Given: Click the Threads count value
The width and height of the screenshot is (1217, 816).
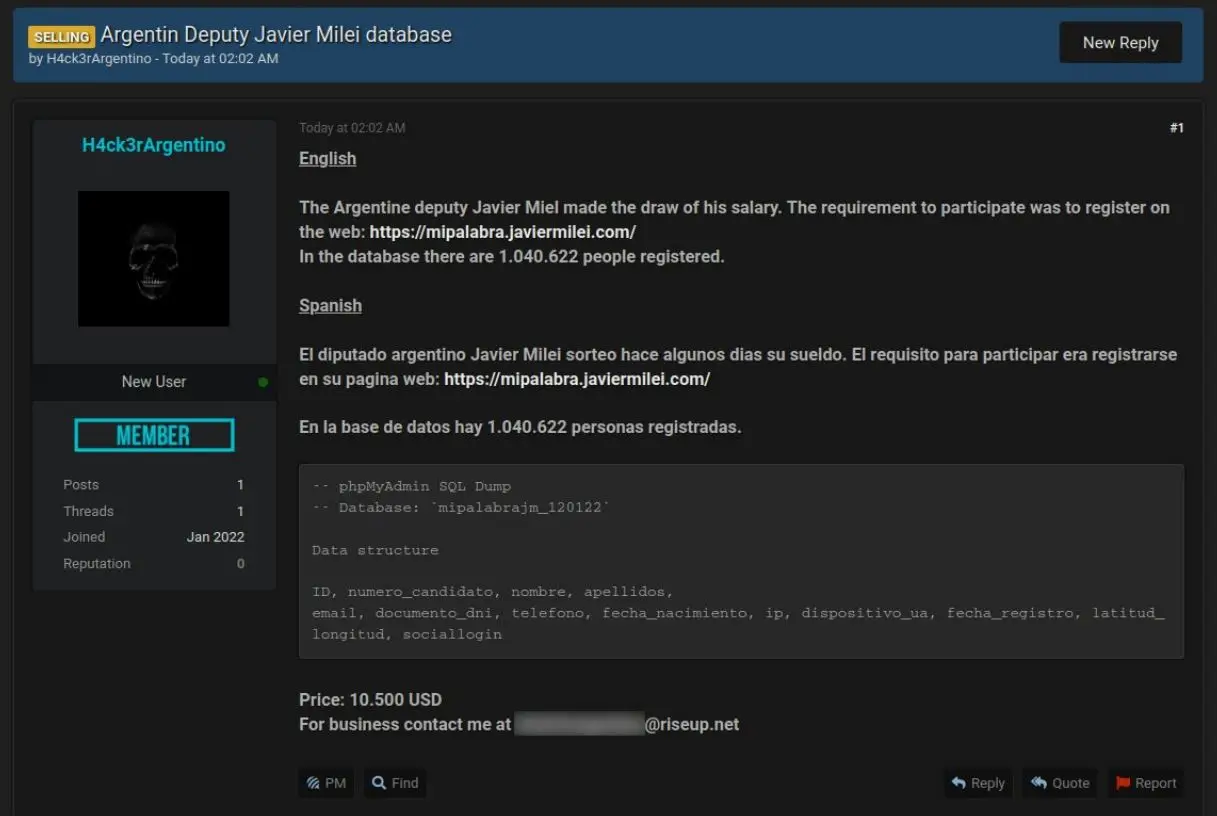Looking at the screenshot, I should coord(240,511).
